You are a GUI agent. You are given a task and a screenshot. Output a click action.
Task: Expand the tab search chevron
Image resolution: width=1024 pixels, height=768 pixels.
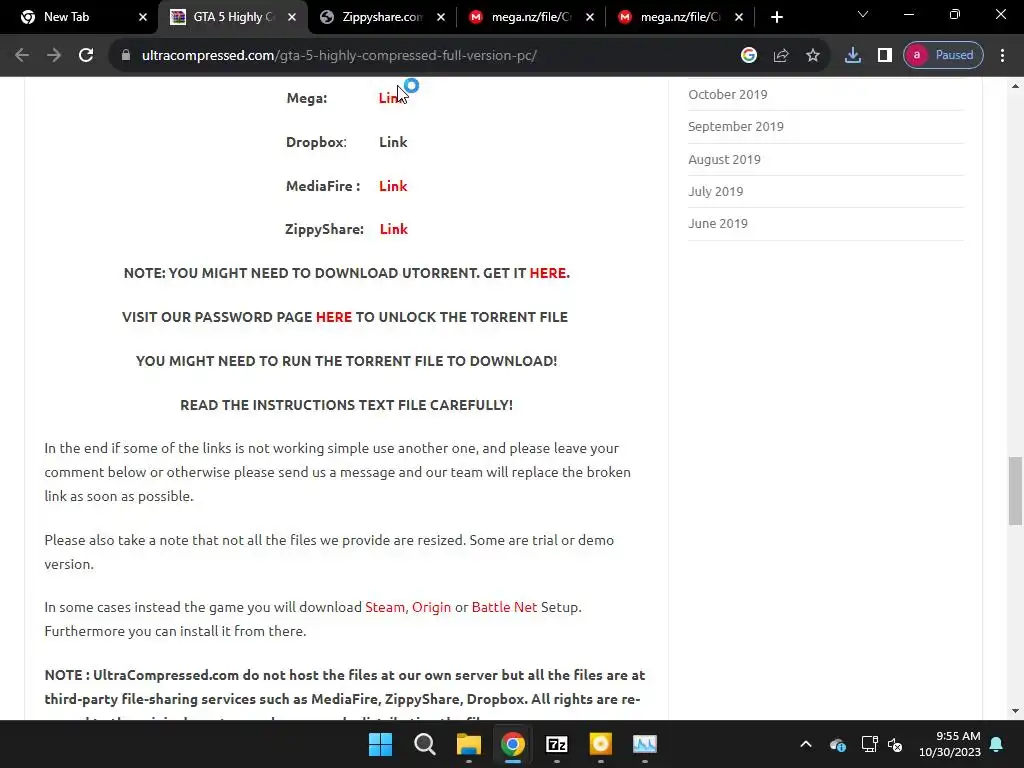(x=863, y=14)
